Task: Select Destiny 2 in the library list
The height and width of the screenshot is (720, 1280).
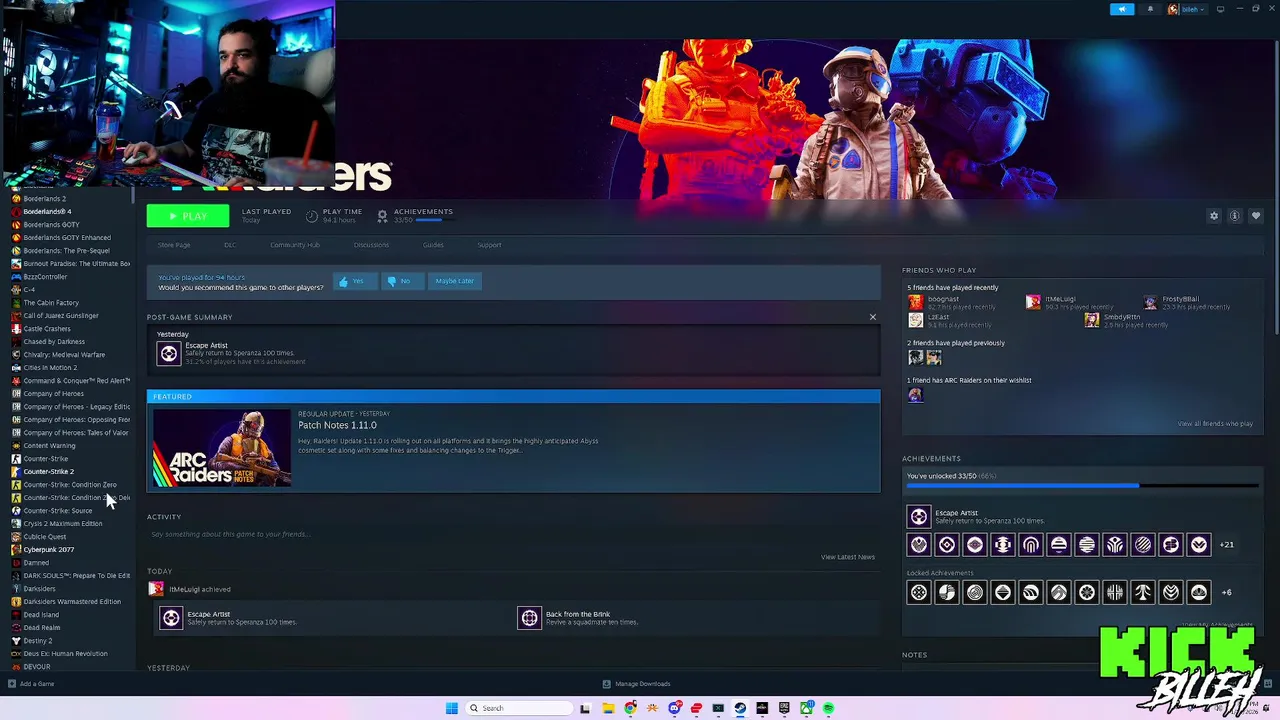Action: pos(38,641)
